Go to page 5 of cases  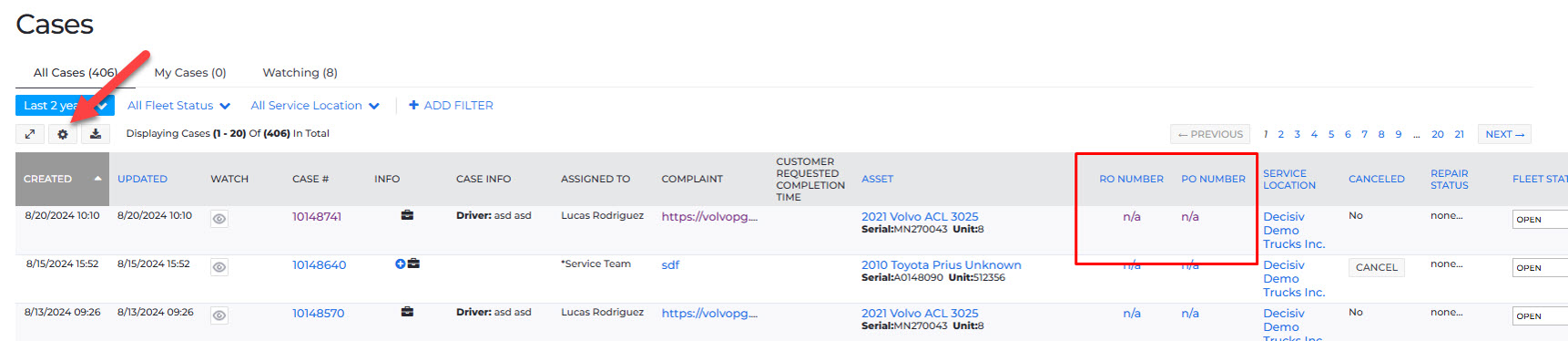point(1331,134)
